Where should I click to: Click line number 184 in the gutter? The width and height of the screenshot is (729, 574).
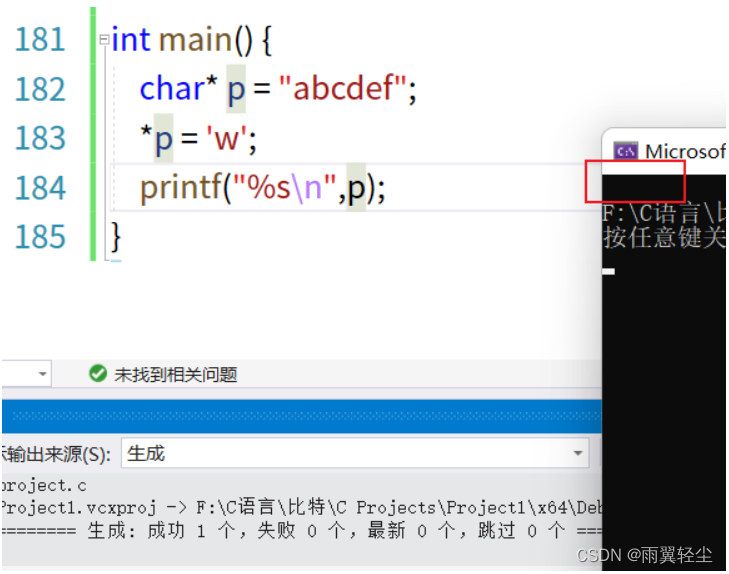point(40,188)
